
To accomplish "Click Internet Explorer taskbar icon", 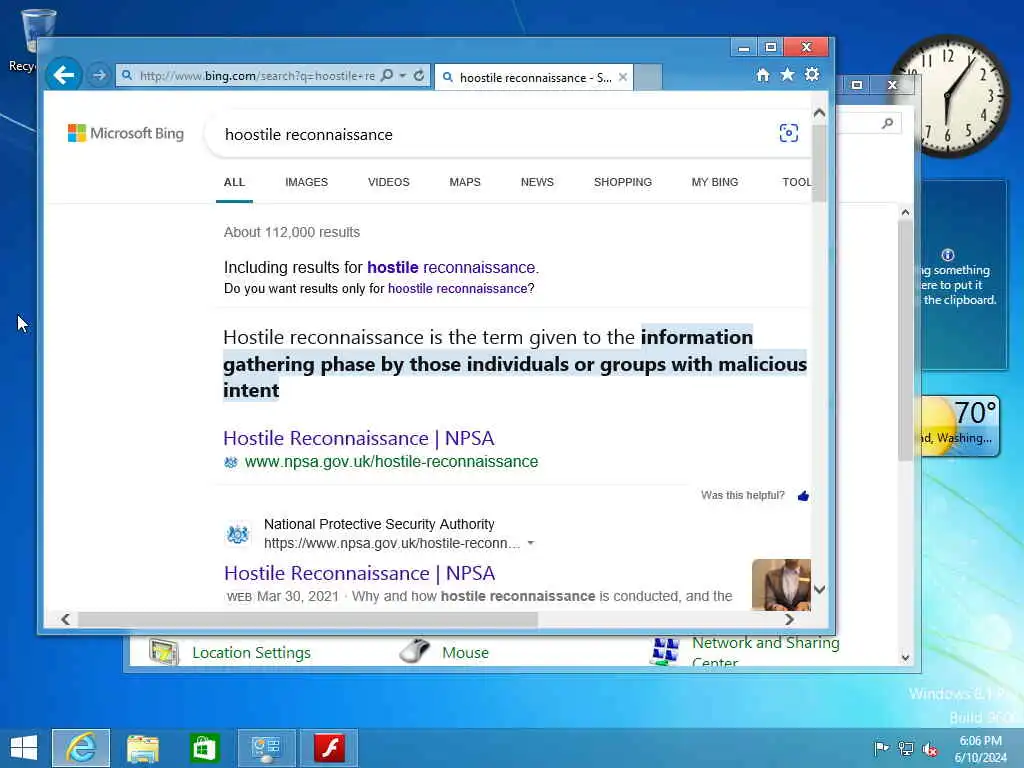I will pyautogui.click(x=81, y=748).
